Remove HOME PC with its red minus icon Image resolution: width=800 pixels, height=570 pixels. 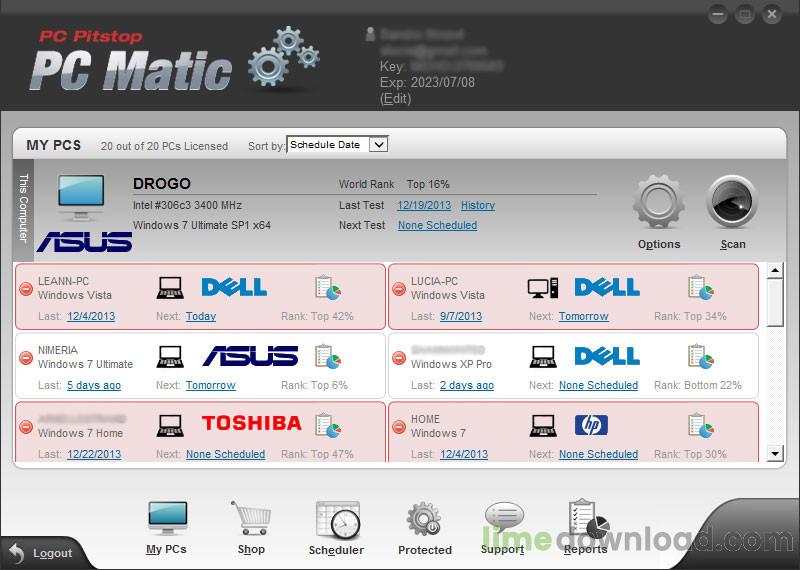(399, 427)
